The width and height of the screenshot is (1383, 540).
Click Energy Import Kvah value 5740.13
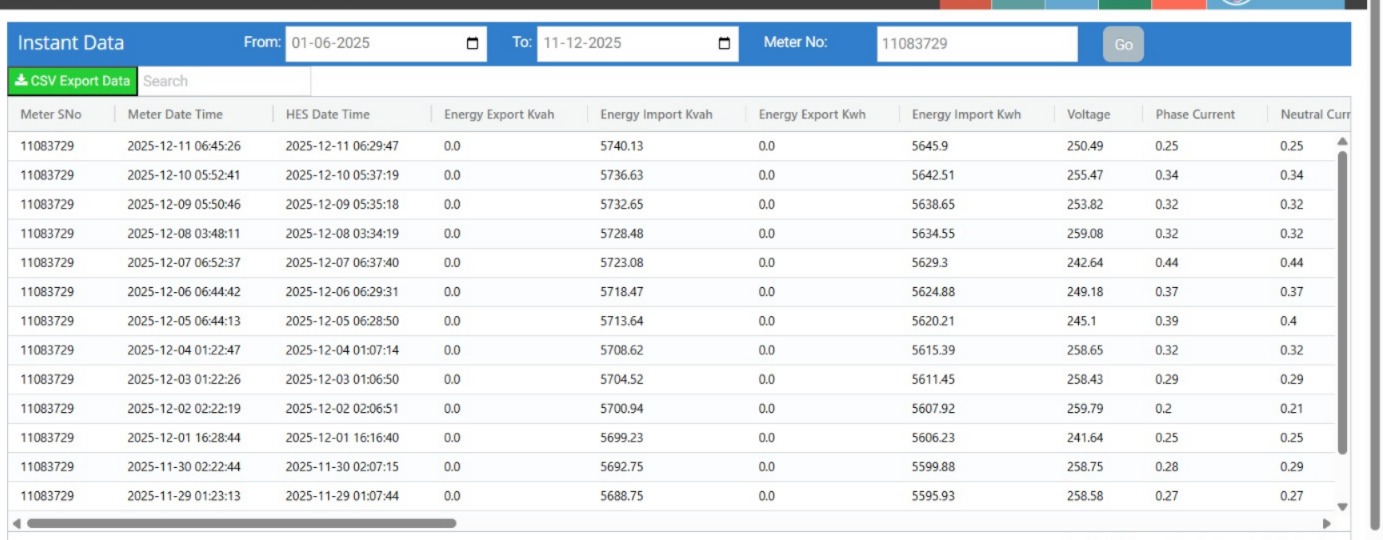[621, 146]
